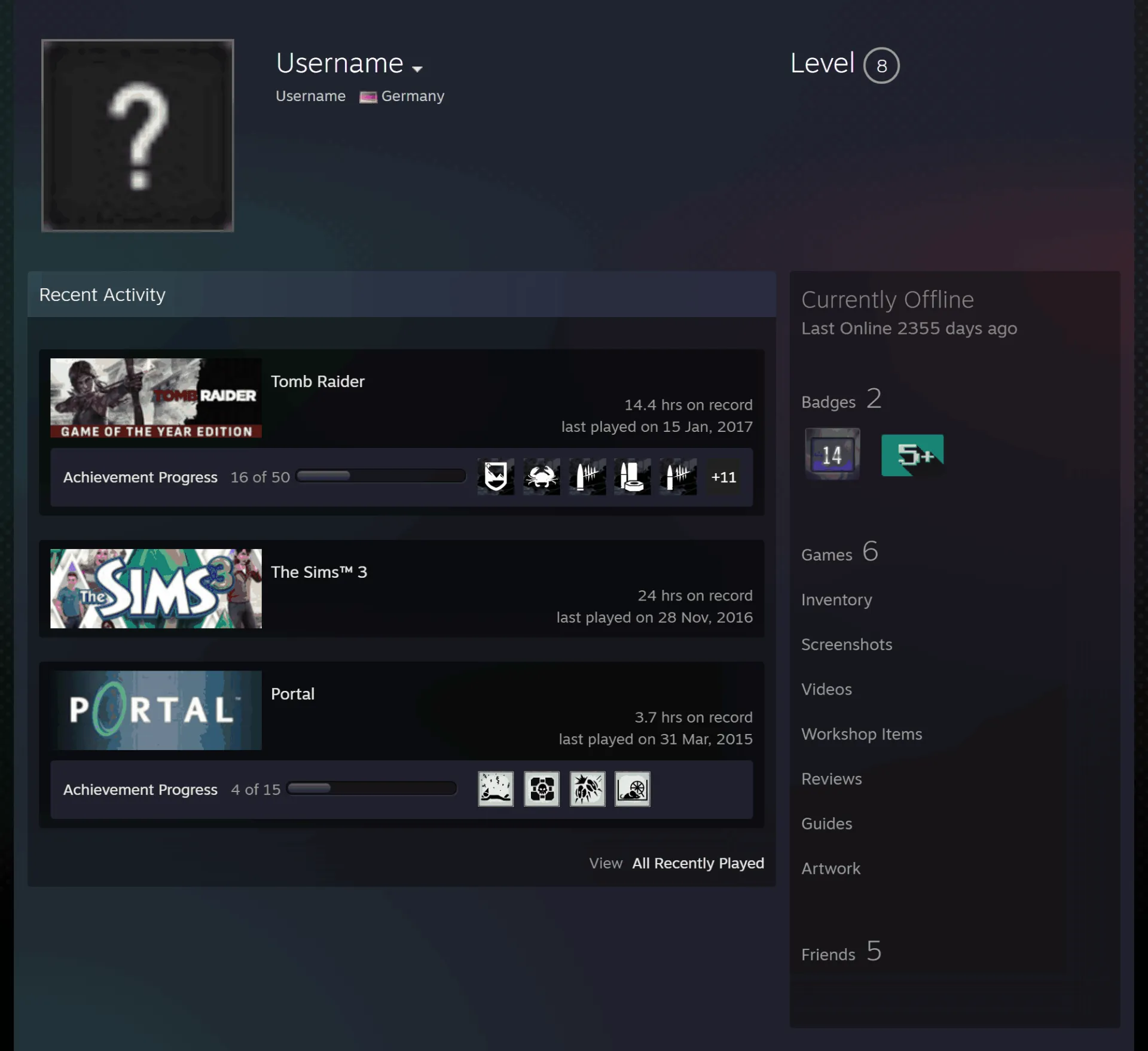Click Tomb Raider shield achievement icon
The height and width of the screenshot is (1051, 1148).
tap(496, 477)
